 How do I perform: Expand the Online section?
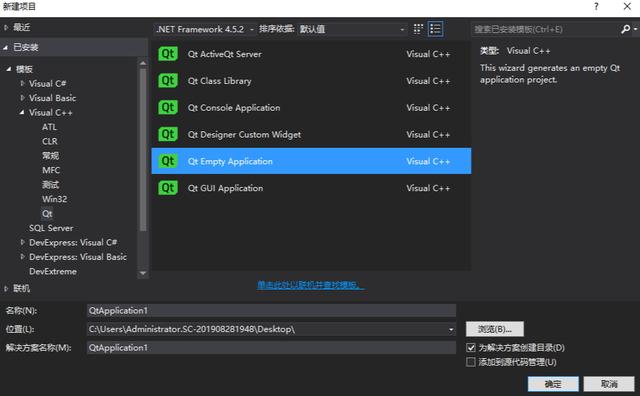6,289
